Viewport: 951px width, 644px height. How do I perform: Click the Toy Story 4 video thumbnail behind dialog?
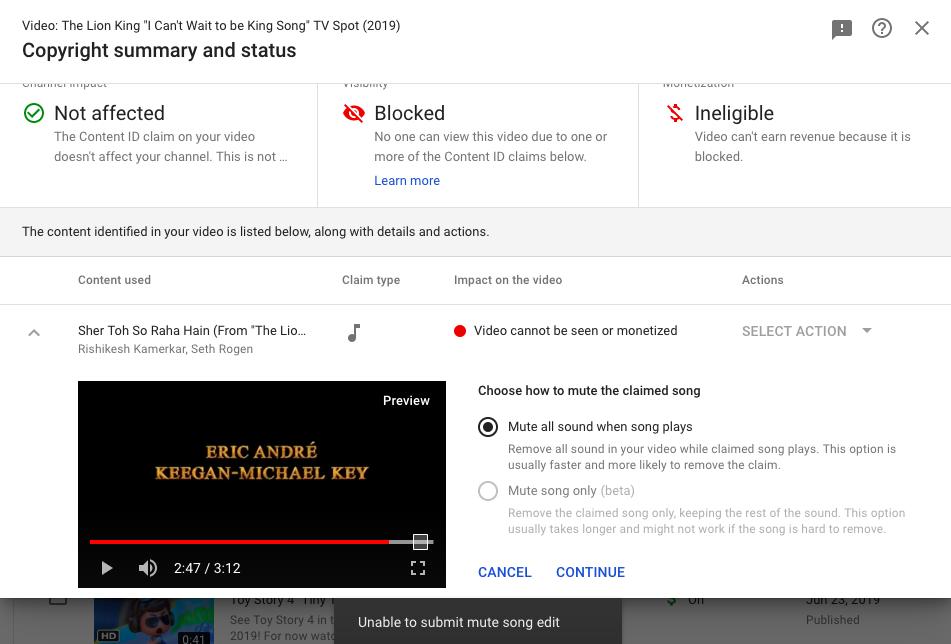pos(154,621)
